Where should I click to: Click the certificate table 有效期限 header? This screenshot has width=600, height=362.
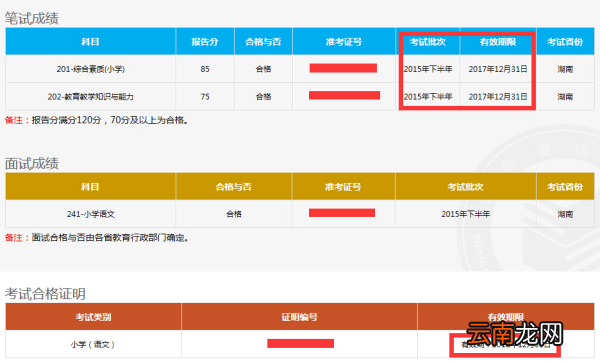[x=506, y=317]
